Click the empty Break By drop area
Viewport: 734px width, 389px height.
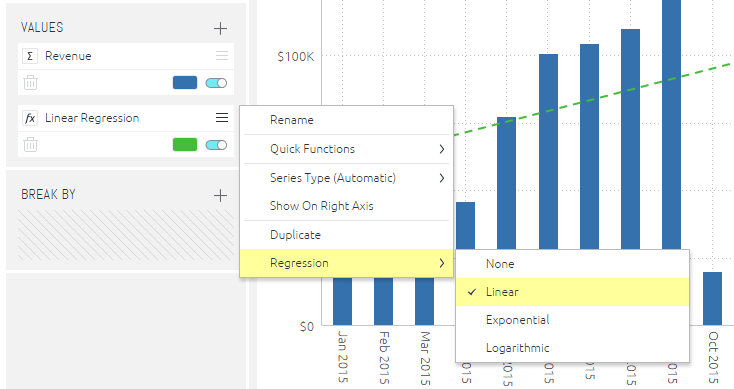pyautogui.click(x=125, y=235)
